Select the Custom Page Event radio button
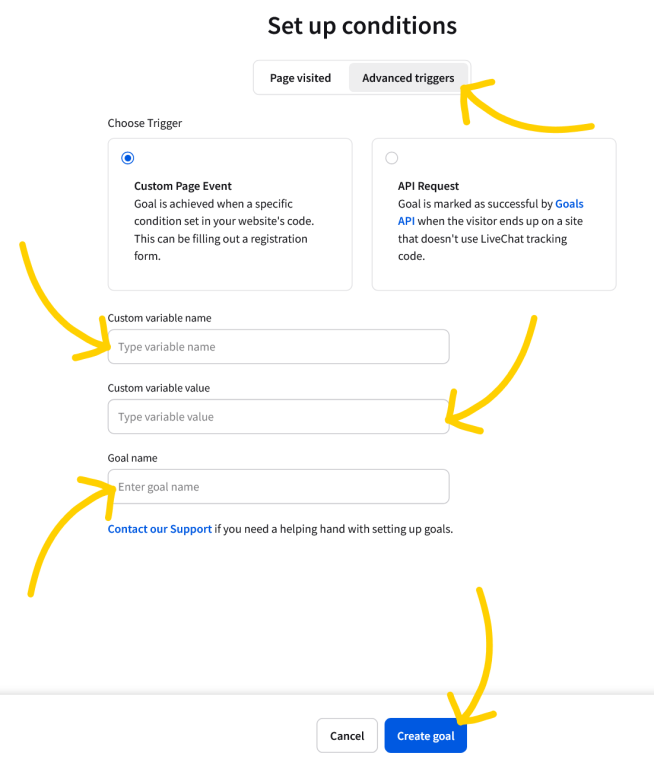Image resolution: width=654 pixels, height=766 pixels. coord(128,158)
